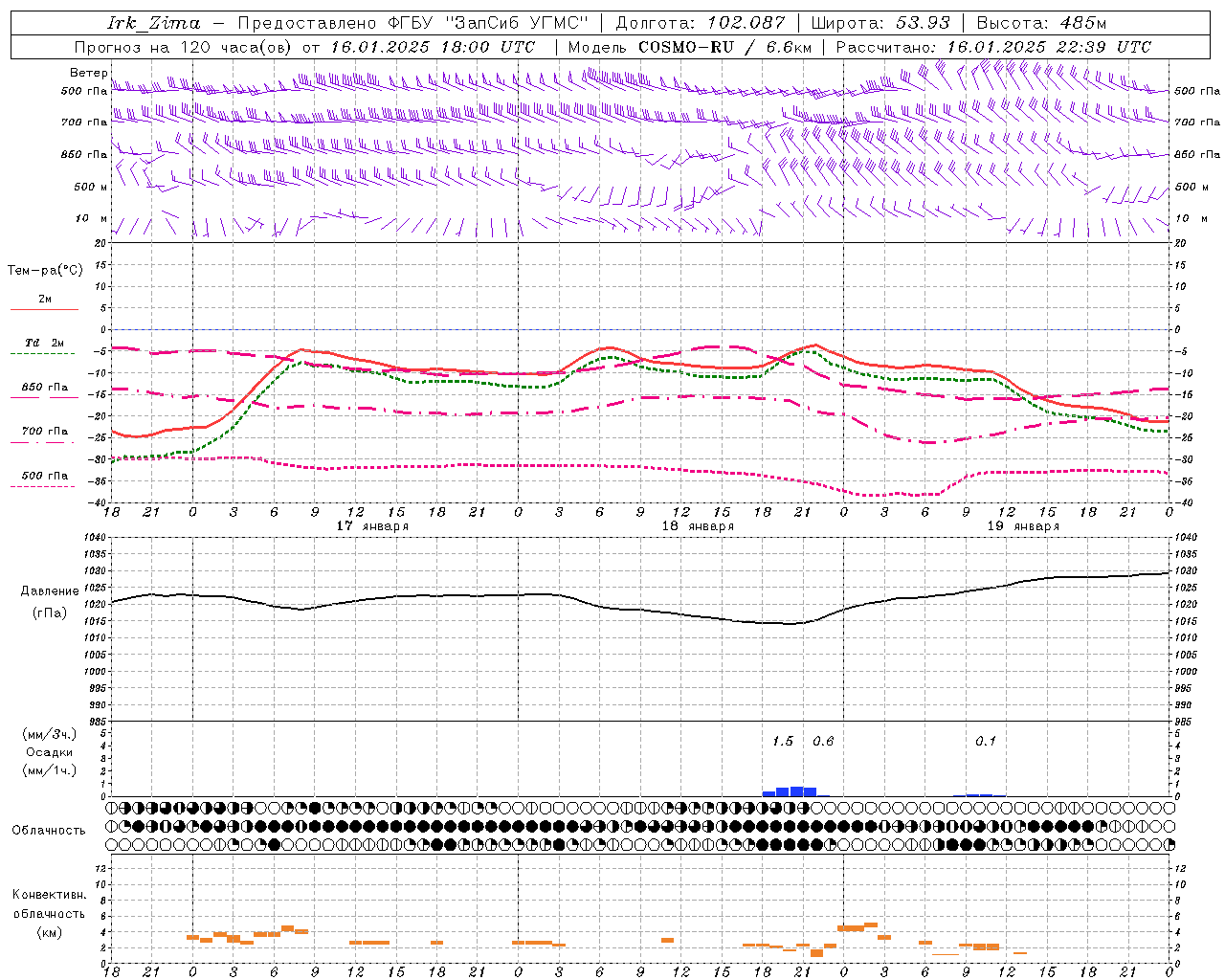Click the '500 гПа' dotted temperature legend entry

tap(44, 479)
